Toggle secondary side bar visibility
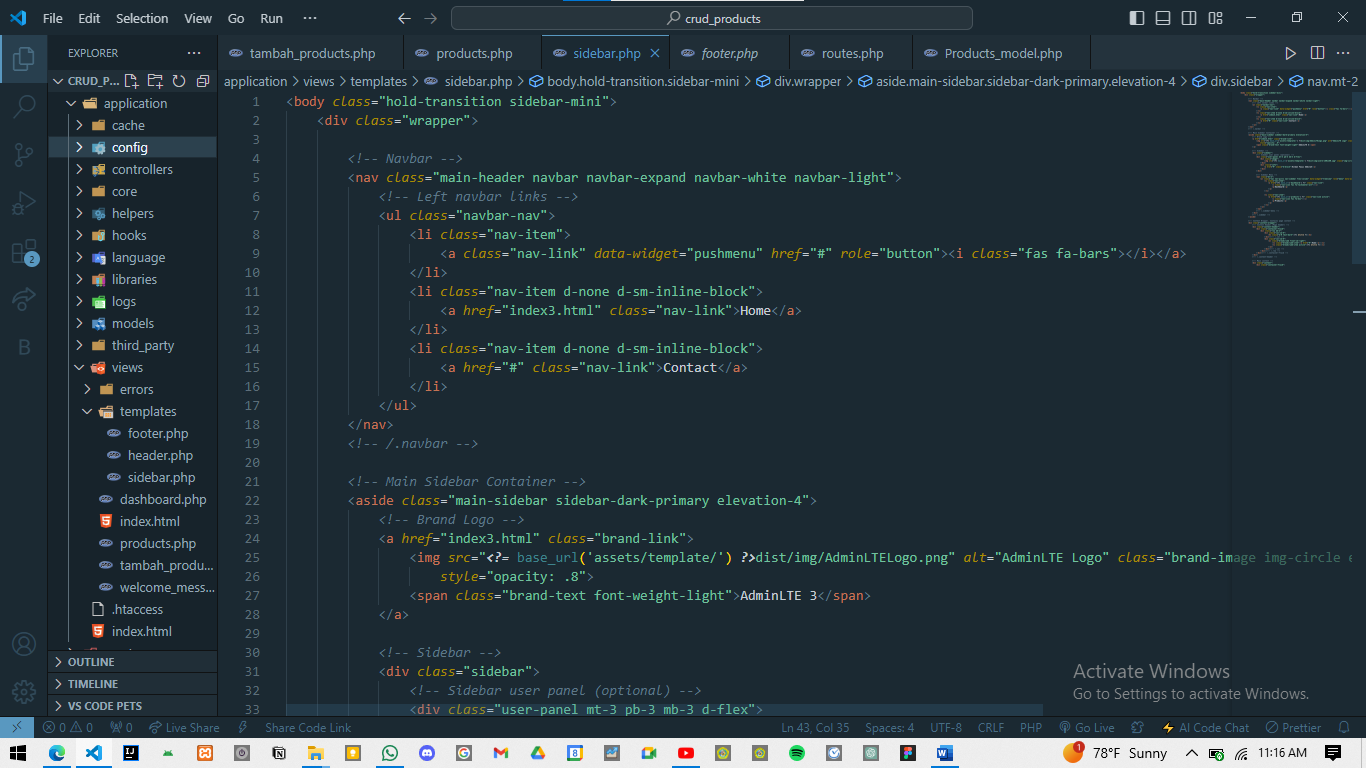This screenshot has height=768, width=1366. coord(1189,18)
